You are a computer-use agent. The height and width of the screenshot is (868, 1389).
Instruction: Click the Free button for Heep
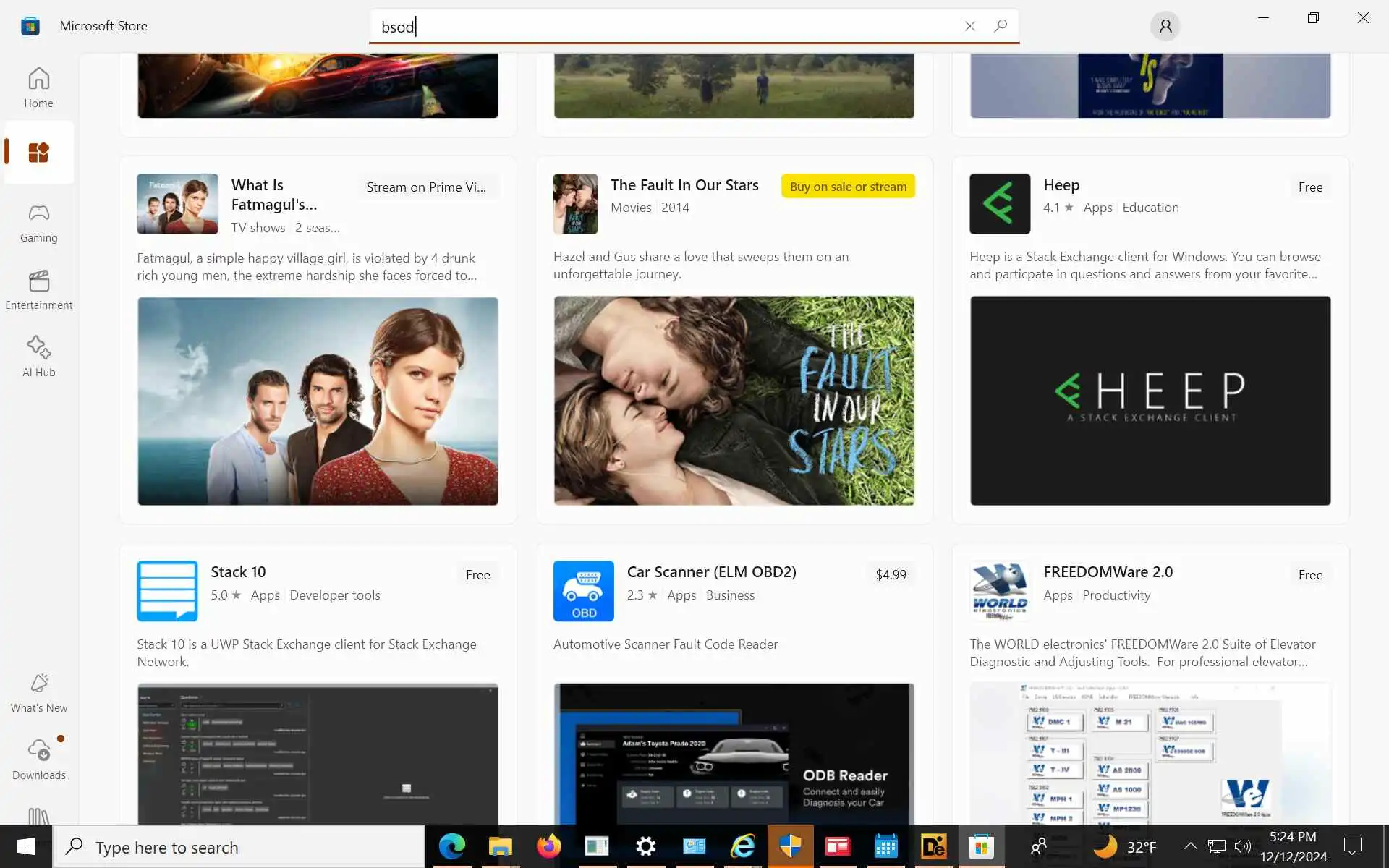click(x=1309, y=187)
